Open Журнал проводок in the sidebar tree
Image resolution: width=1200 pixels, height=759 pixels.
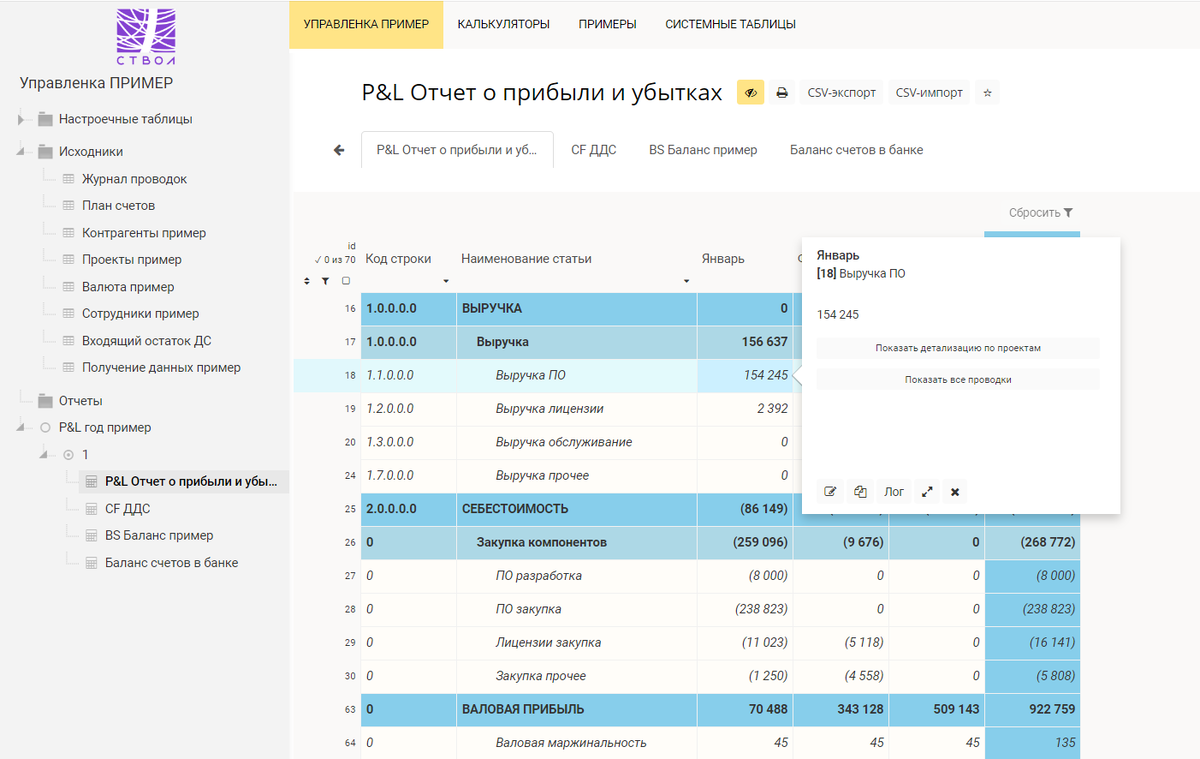click(x=134, y=179)
